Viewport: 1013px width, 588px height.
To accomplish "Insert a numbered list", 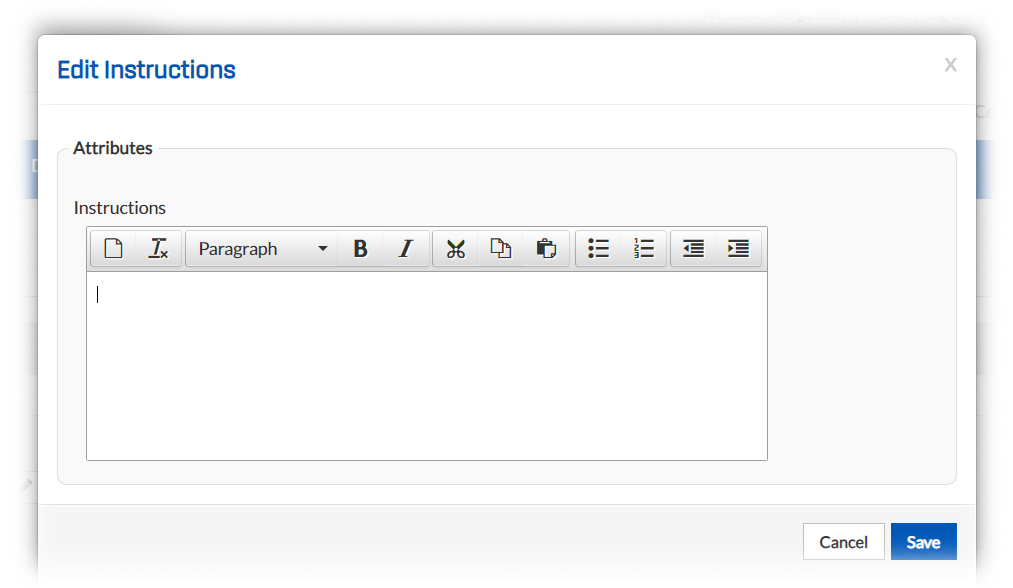I will (x=643, y=249).
